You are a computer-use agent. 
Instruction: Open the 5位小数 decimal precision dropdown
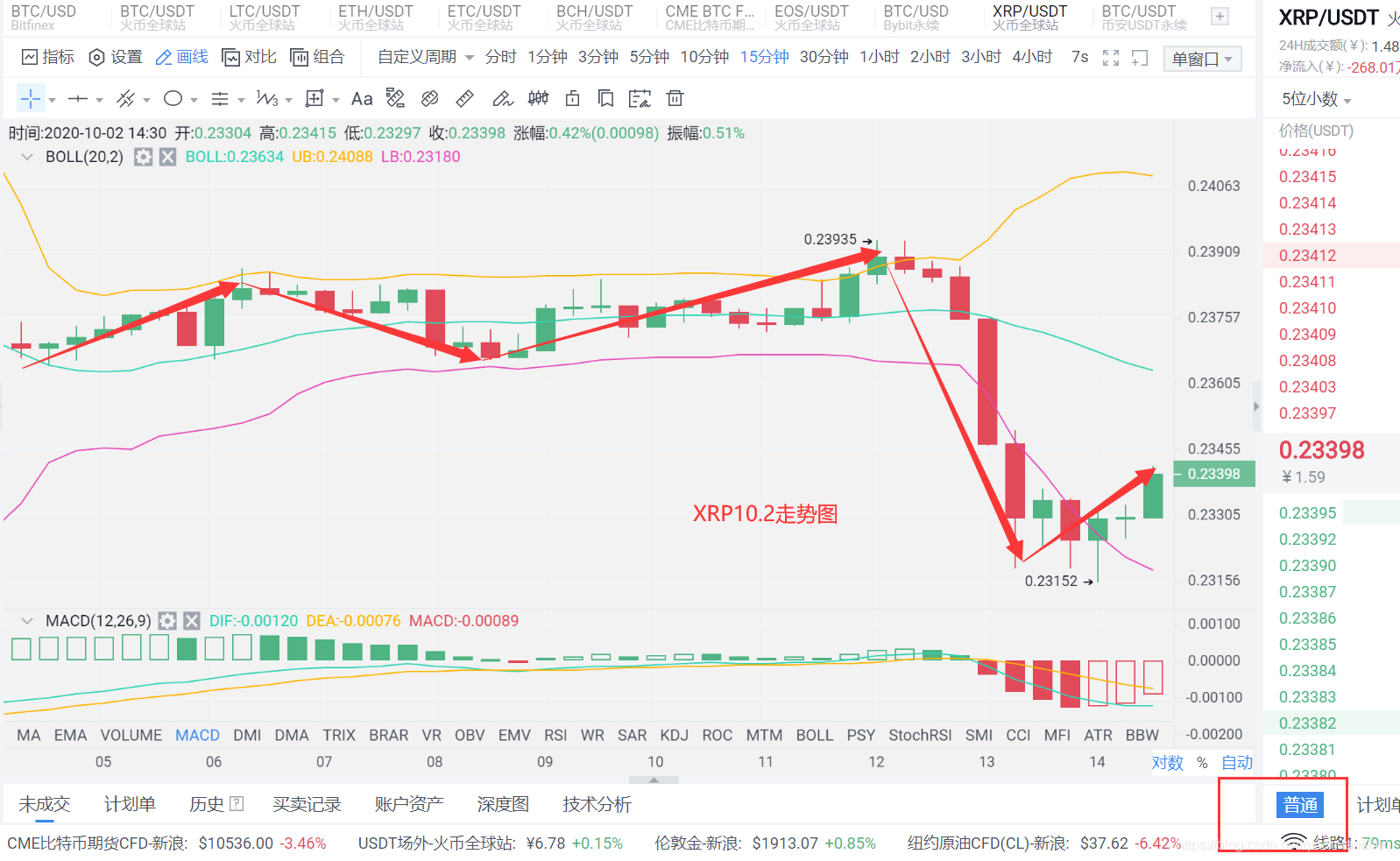pyautogui.click(x=1316, y=99)
